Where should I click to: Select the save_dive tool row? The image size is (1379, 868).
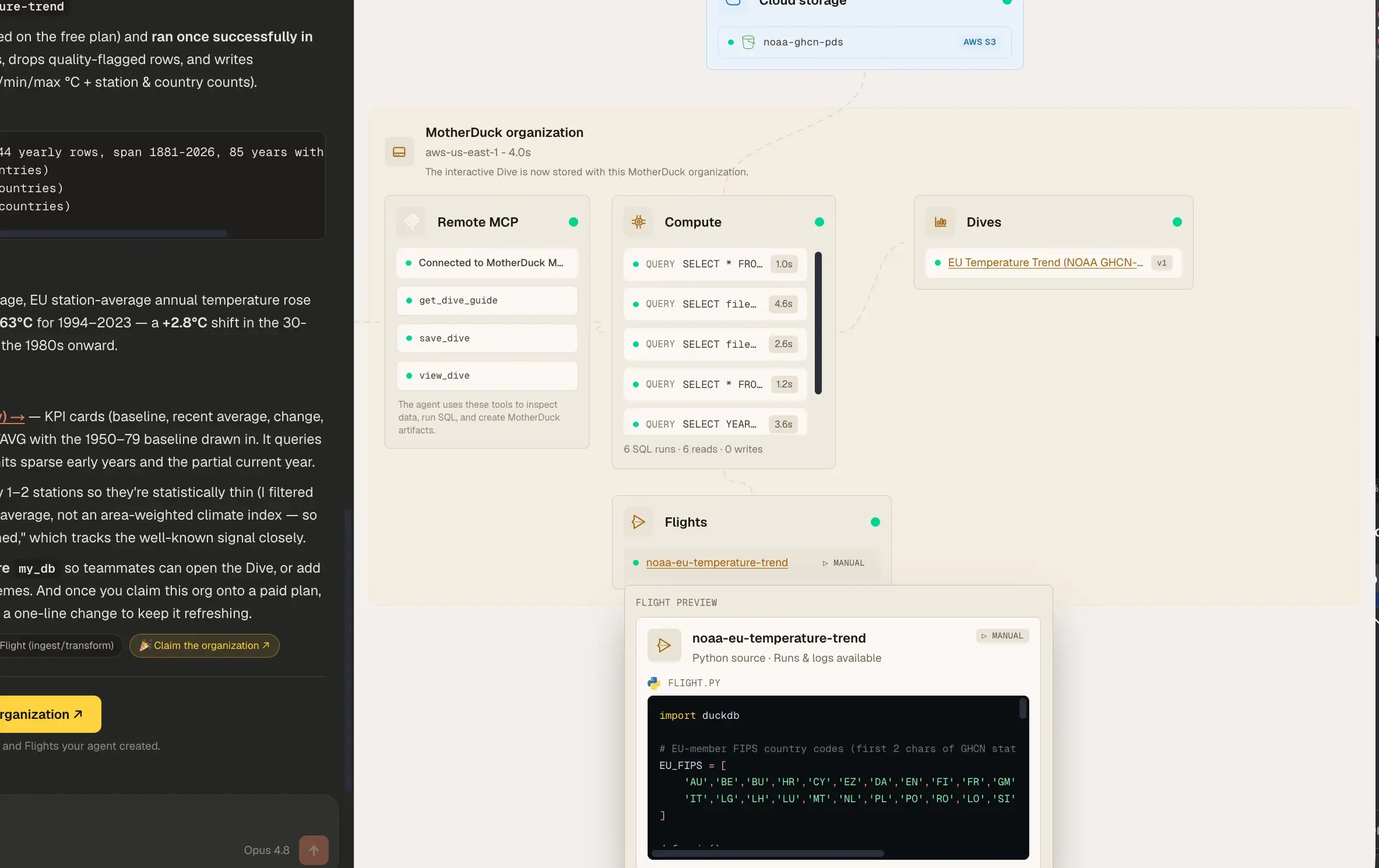click(x=487, y=338)
